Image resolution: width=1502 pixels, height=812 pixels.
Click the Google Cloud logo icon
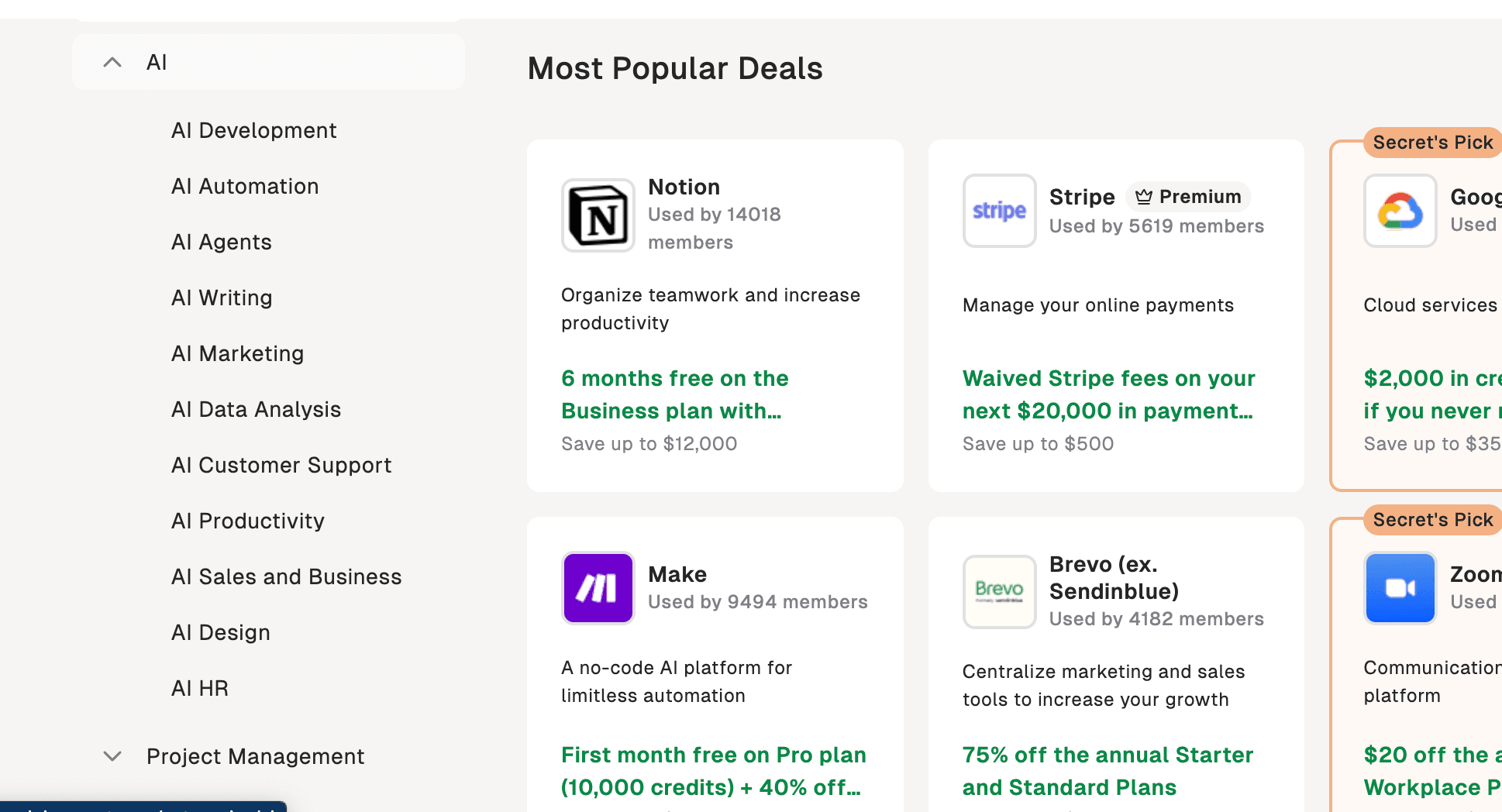point(1400,211)
